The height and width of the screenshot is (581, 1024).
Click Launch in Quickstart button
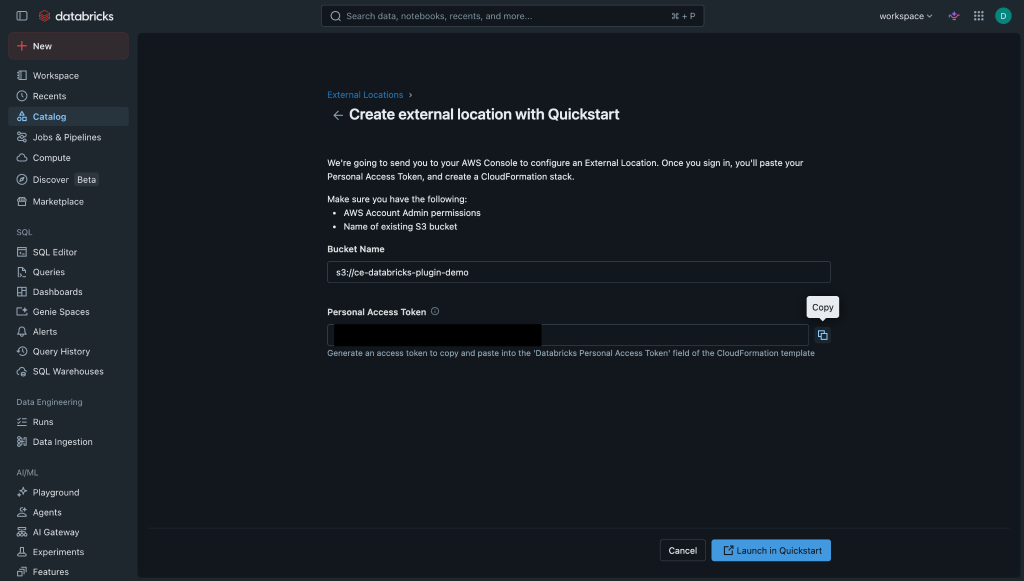click(771, 550)
